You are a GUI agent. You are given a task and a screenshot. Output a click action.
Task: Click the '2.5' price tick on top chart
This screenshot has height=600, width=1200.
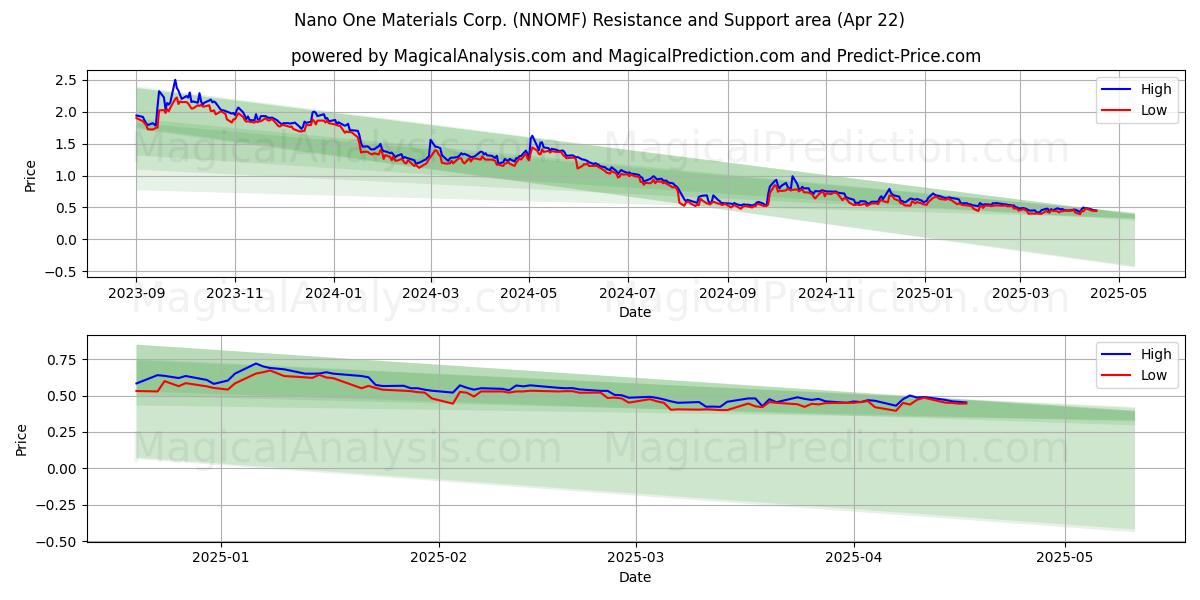point(68,80)
